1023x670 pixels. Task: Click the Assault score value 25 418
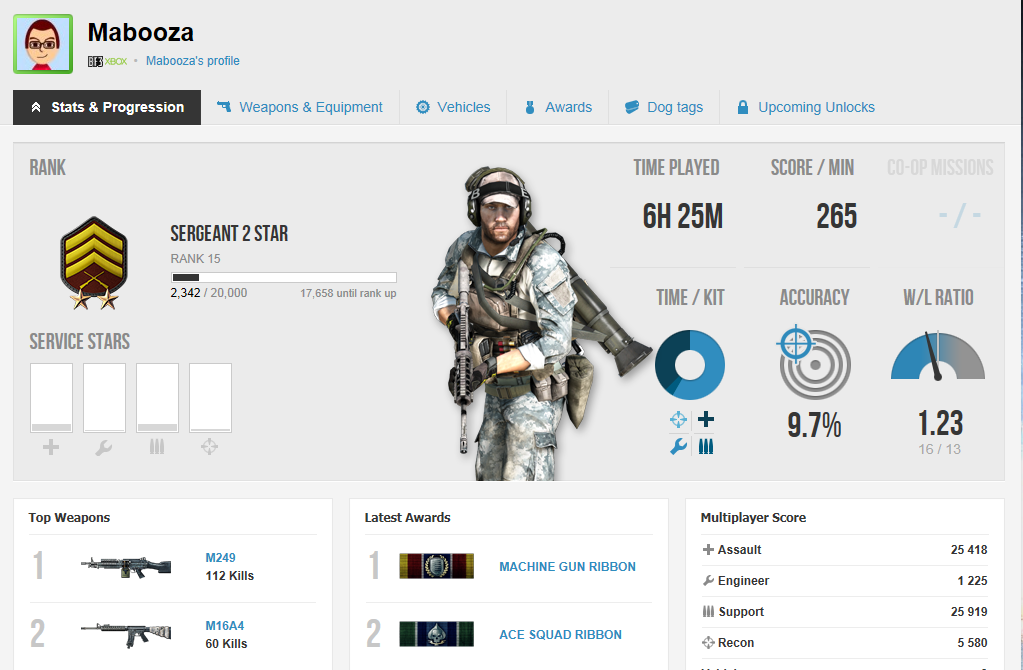tap(969, 550)
